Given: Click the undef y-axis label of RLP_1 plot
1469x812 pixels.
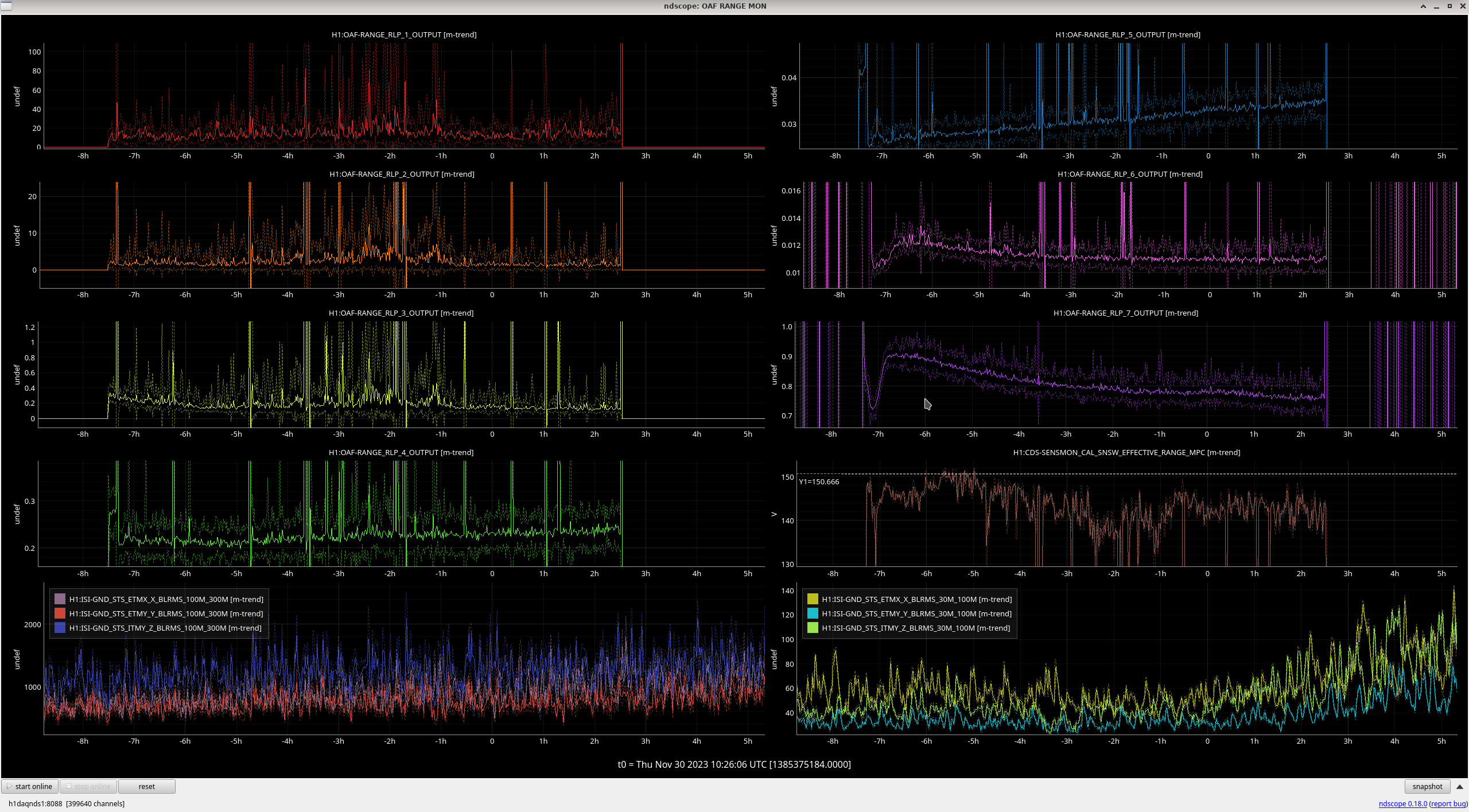Looking at the screenshot, I should (17, 96).
